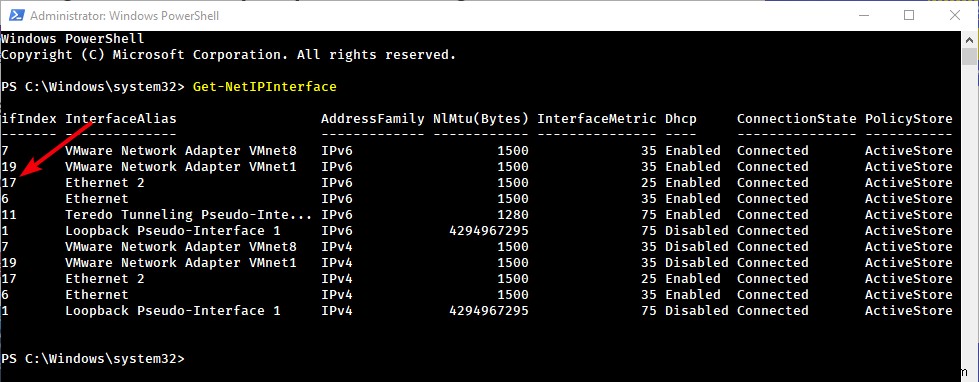The image size is (979, 382).
Task: Click ifIndex 11 value
Action: (x=9, y=215)
